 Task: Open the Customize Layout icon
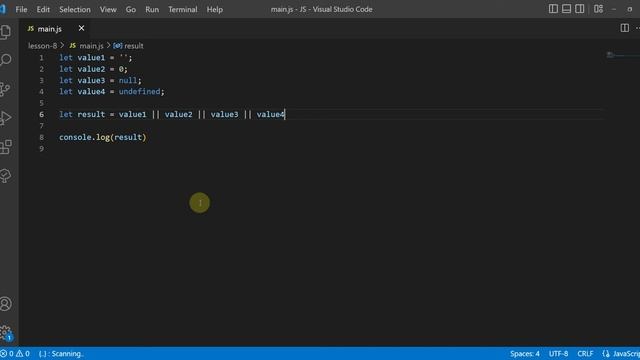click(598, 9)
